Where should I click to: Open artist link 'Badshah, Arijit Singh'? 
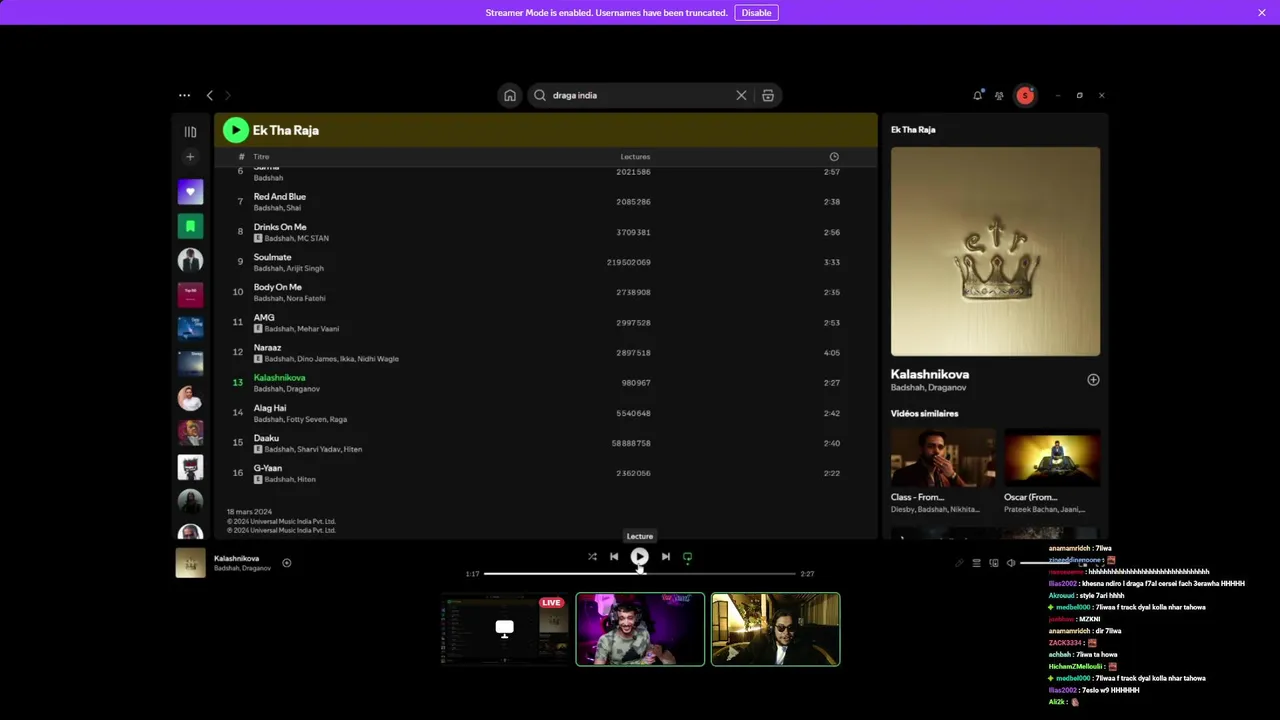click(288, 269)
